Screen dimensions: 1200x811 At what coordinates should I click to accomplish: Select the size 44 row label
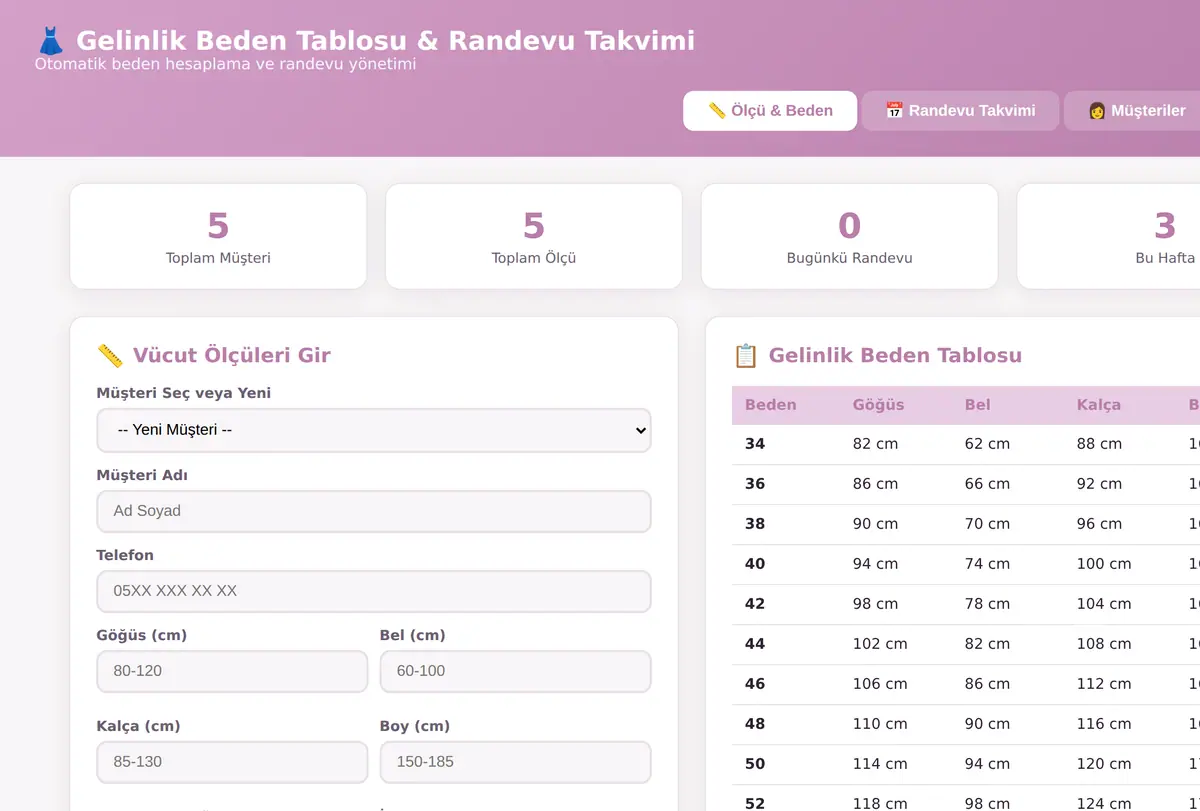pyautogui.click(x=754, y=644)
